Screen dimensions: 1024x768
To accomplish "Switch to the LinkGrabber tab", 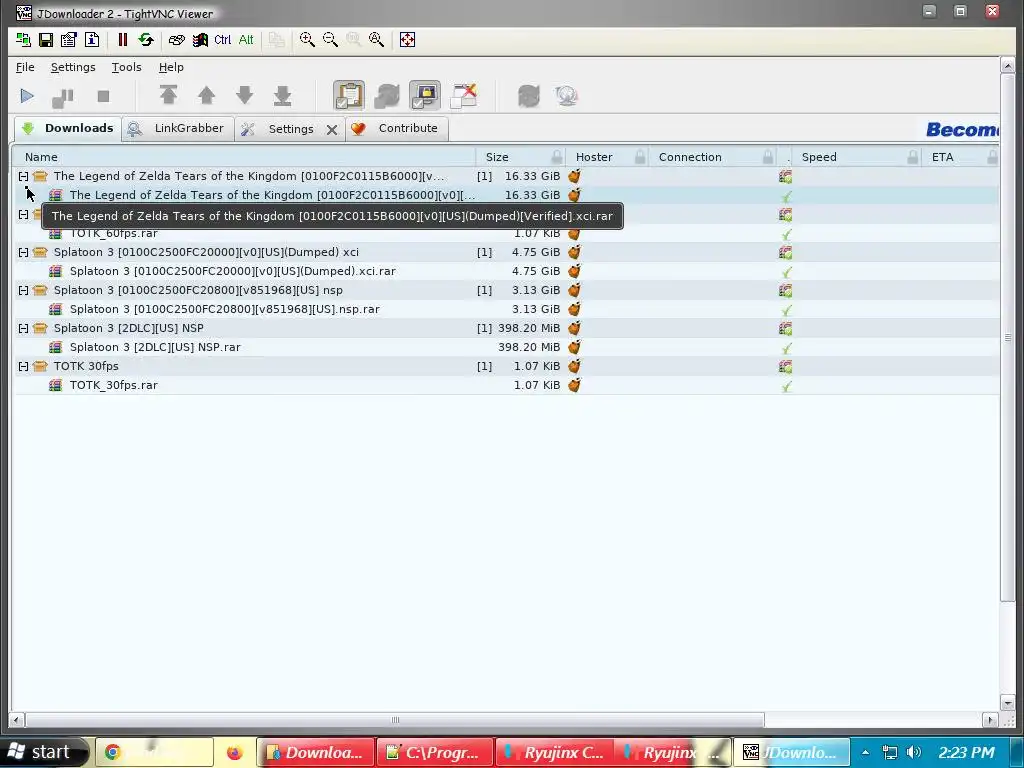I will coord(178,128).
